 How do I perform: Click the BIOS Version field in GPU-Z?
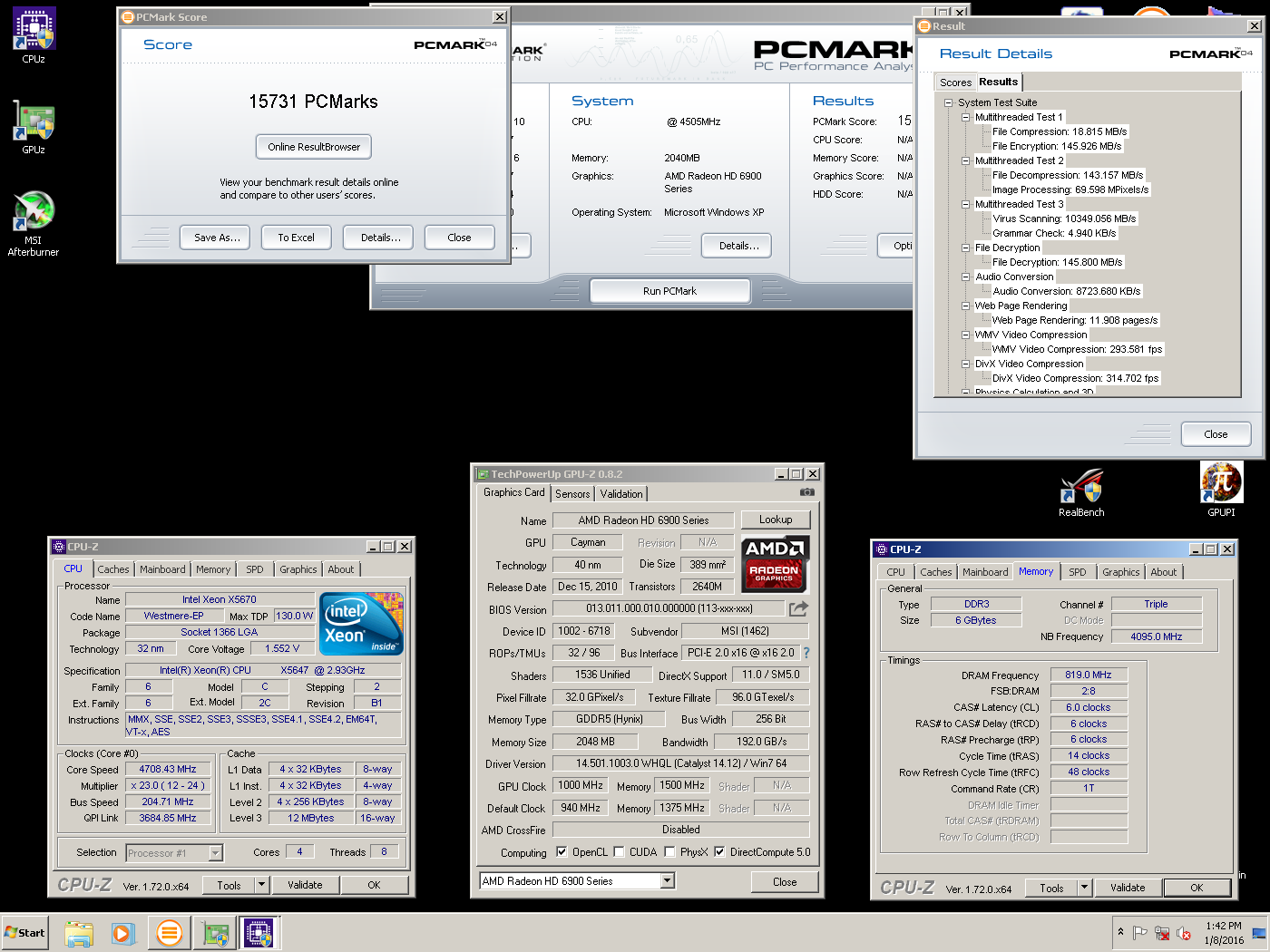pos(669,608)
